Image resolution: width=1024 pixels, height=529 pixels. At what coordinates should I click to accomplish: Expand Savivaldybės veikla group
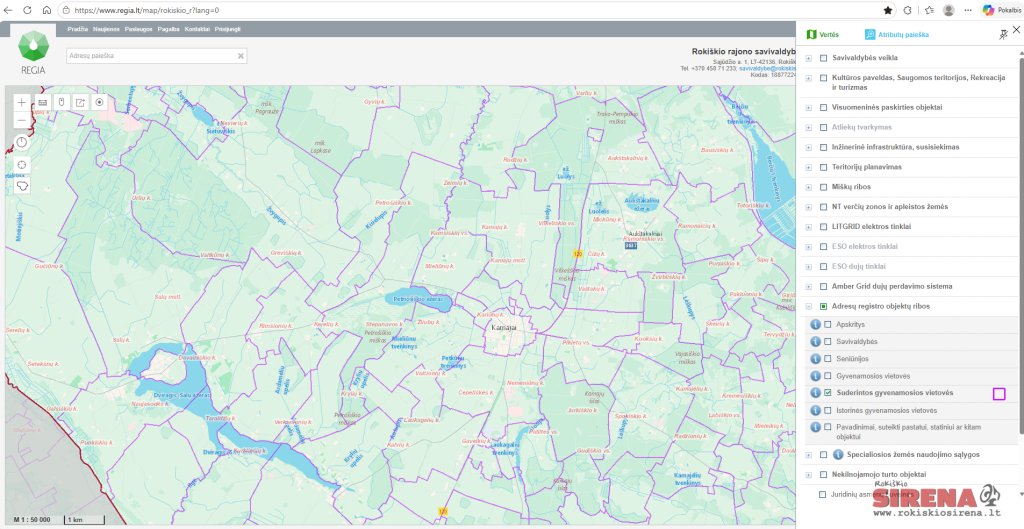(x=808, y=58)
